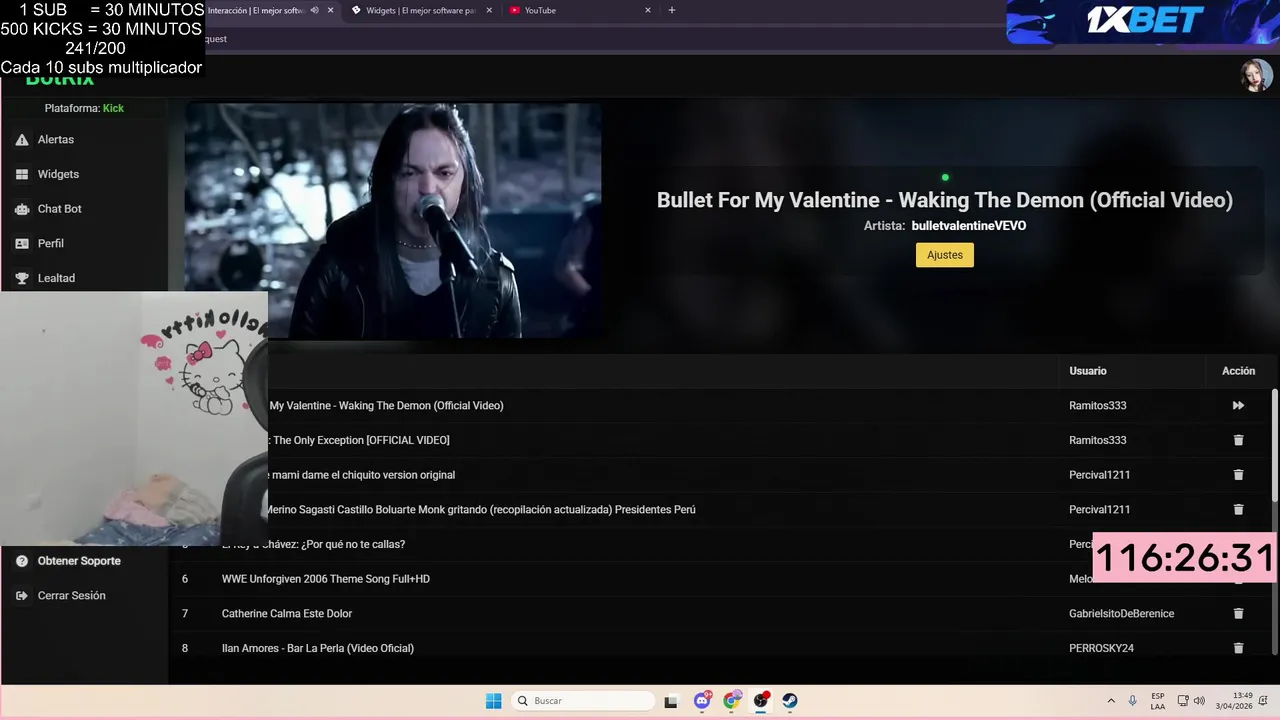
Task: Click user PERROSKY24 in queue
Action: click(1101, 648)
